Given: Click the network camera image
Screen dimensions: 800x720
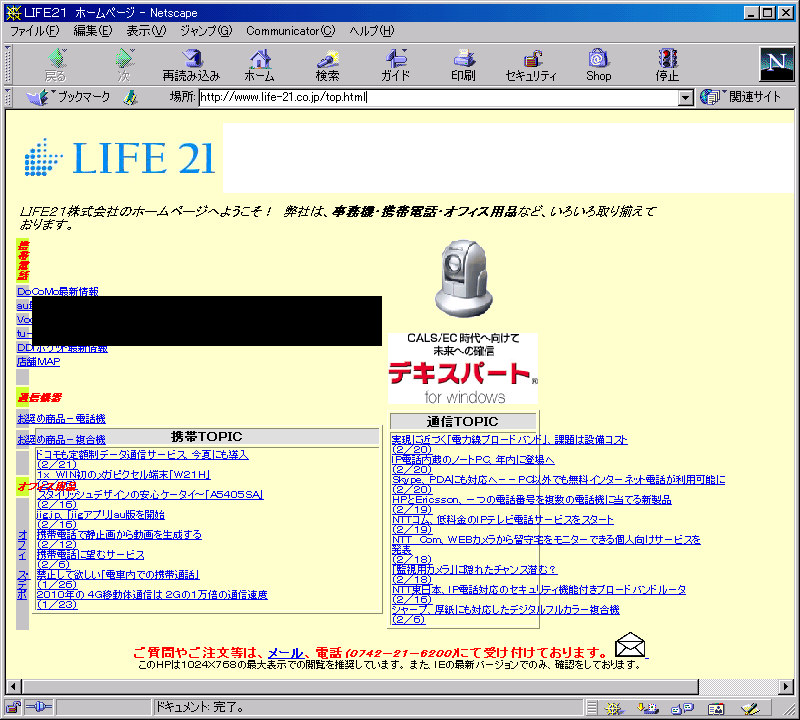Looking at the screenshot, I should [x=463, y=278].
